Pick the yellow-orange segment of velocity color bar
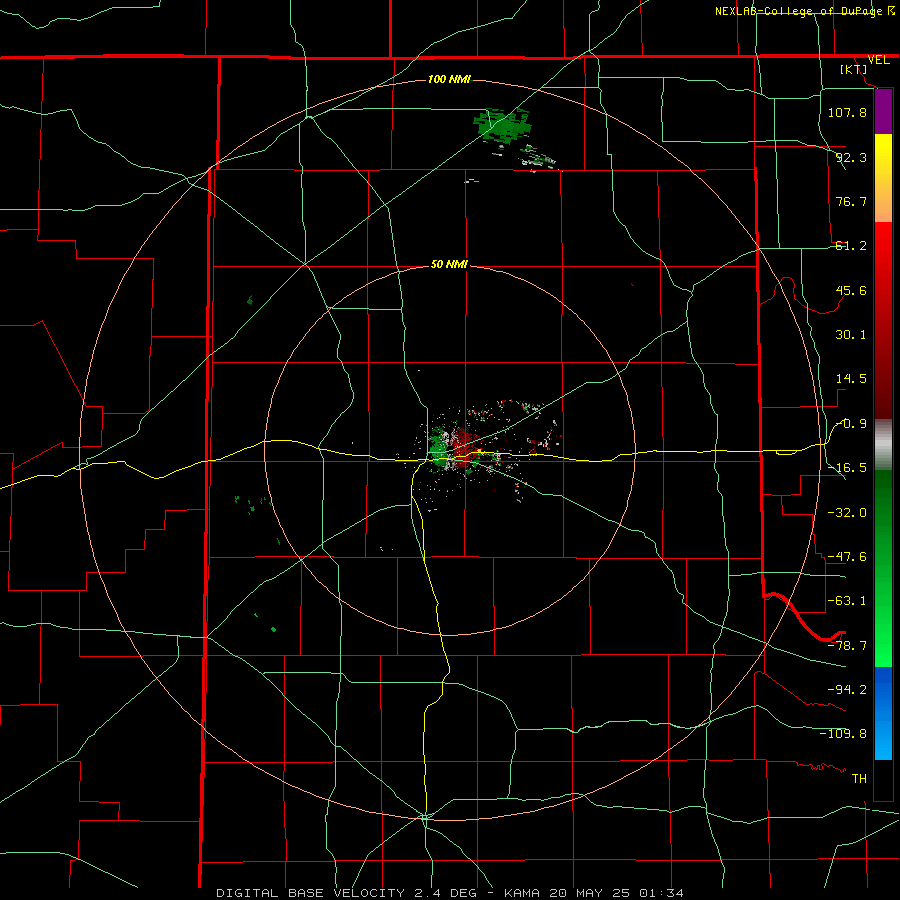The height and width of the screenshot is (900, 900). point(883,178)
